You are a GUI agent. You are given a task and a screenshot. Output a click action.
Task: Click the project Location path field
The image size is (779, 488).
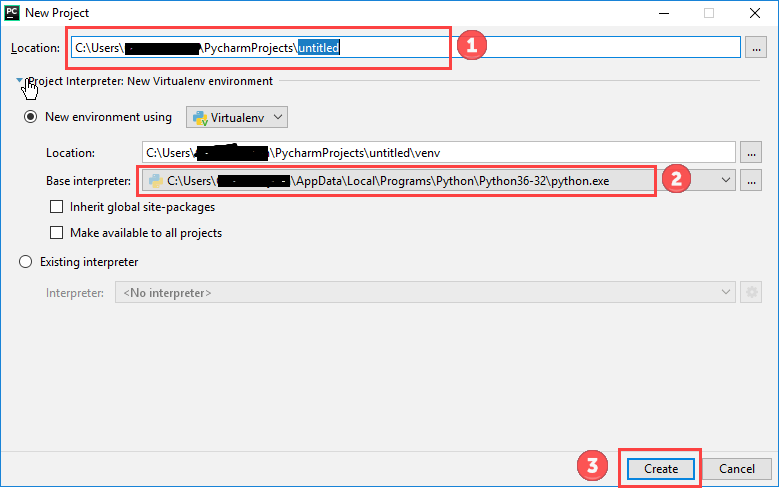click(405, 48)
